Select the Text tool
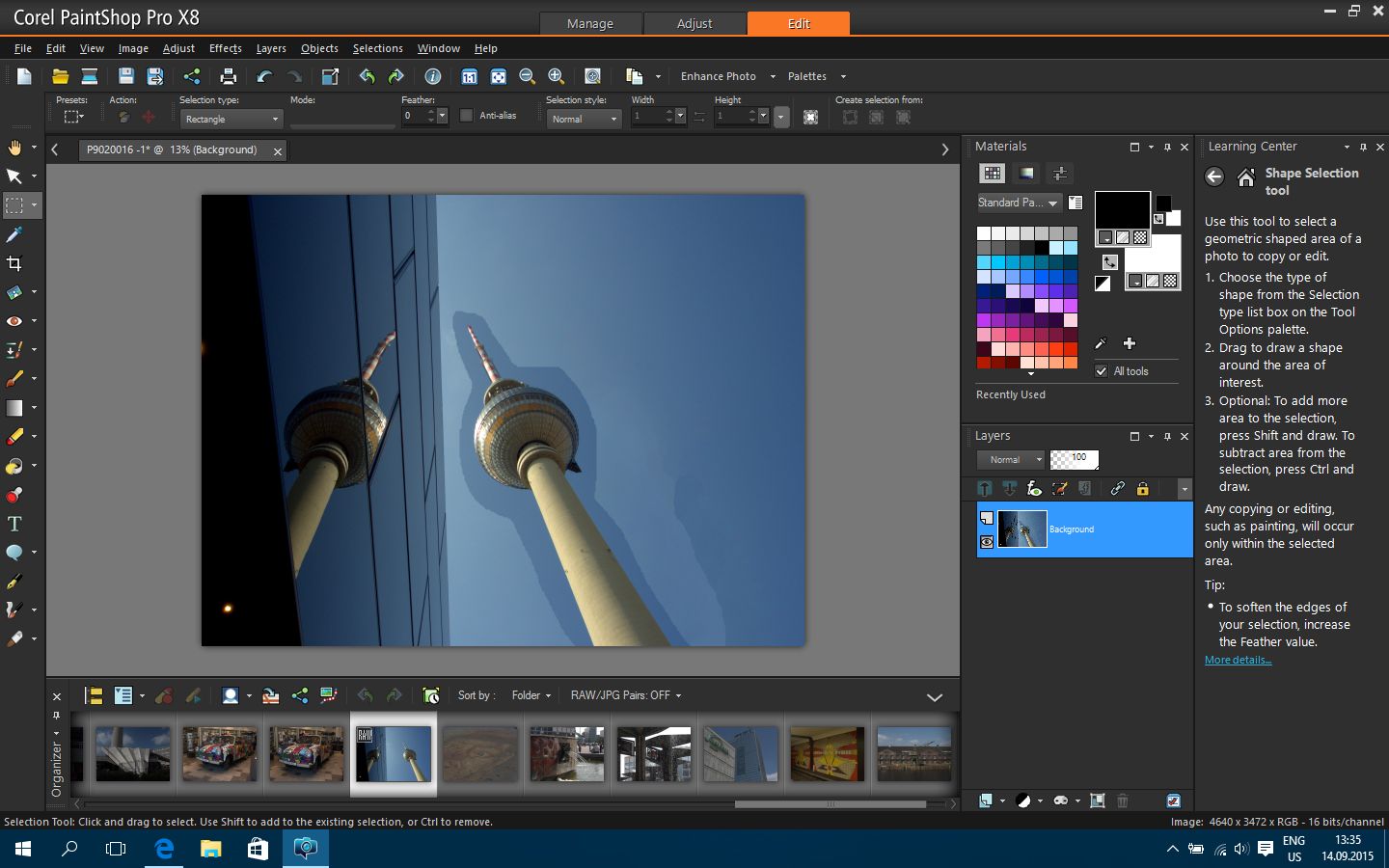The height and width of the screenshot is (868, 1389). [14, 524]
